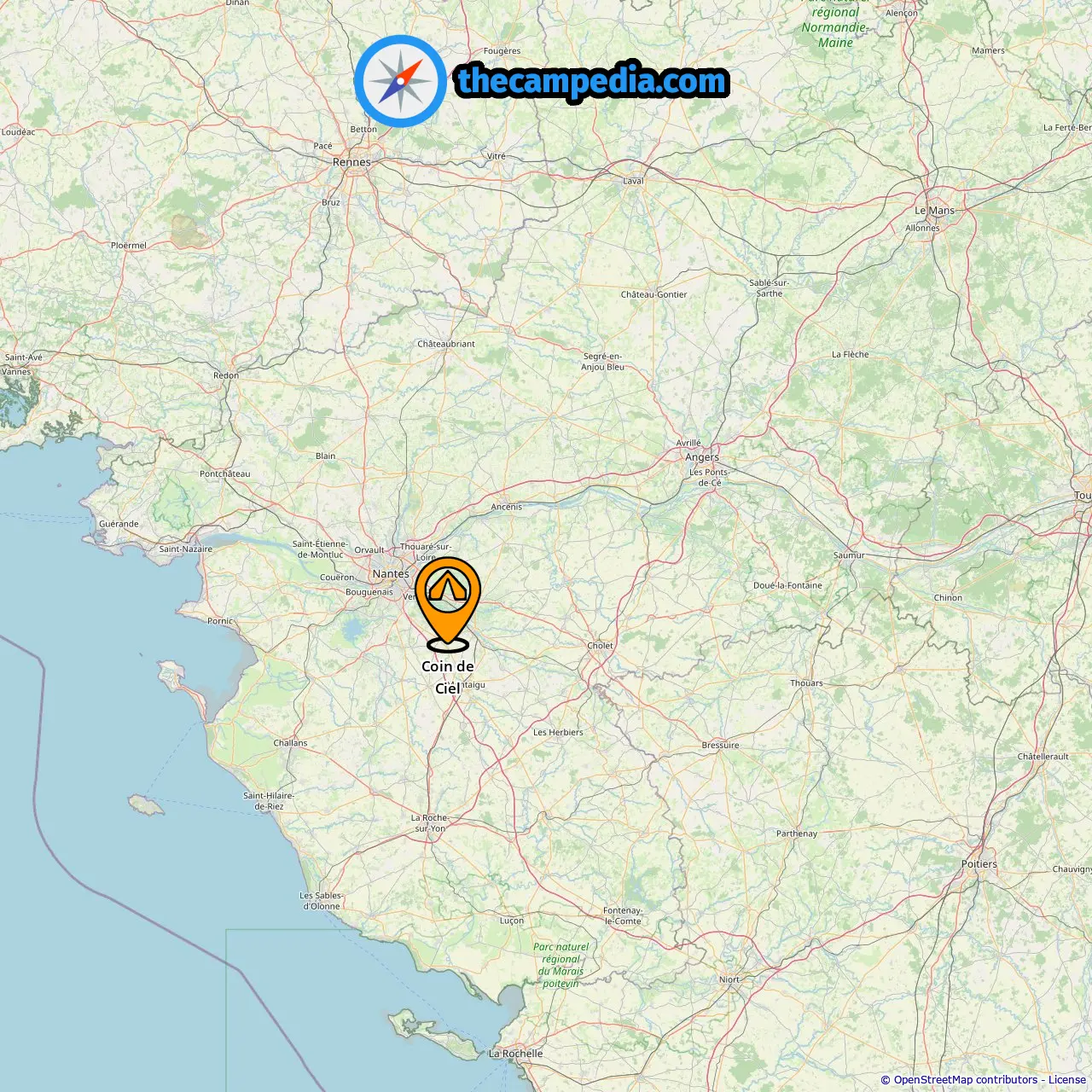The width and height of the screenshot is (1092, 1092).
Task: Open thecampedia.com logo text
Action: pyautogui.click(x=592, y=81)
